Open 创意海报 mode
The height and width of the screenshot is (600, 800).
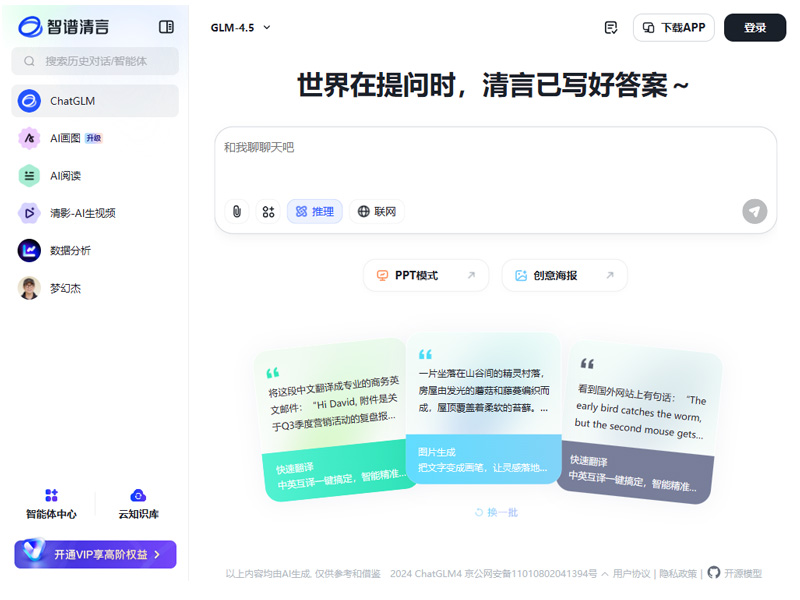(x=563, y=274)
